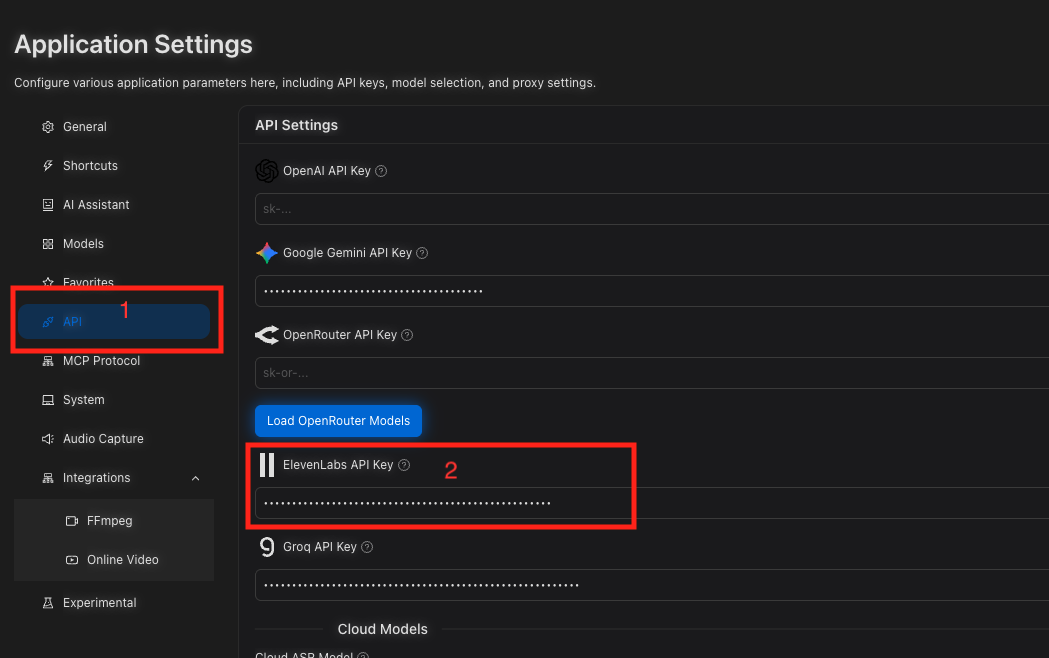This screenshot has width=1049, height=658.
Task: Click the API Settings heading
Action: pyautogui.click(x=296, y=125)
